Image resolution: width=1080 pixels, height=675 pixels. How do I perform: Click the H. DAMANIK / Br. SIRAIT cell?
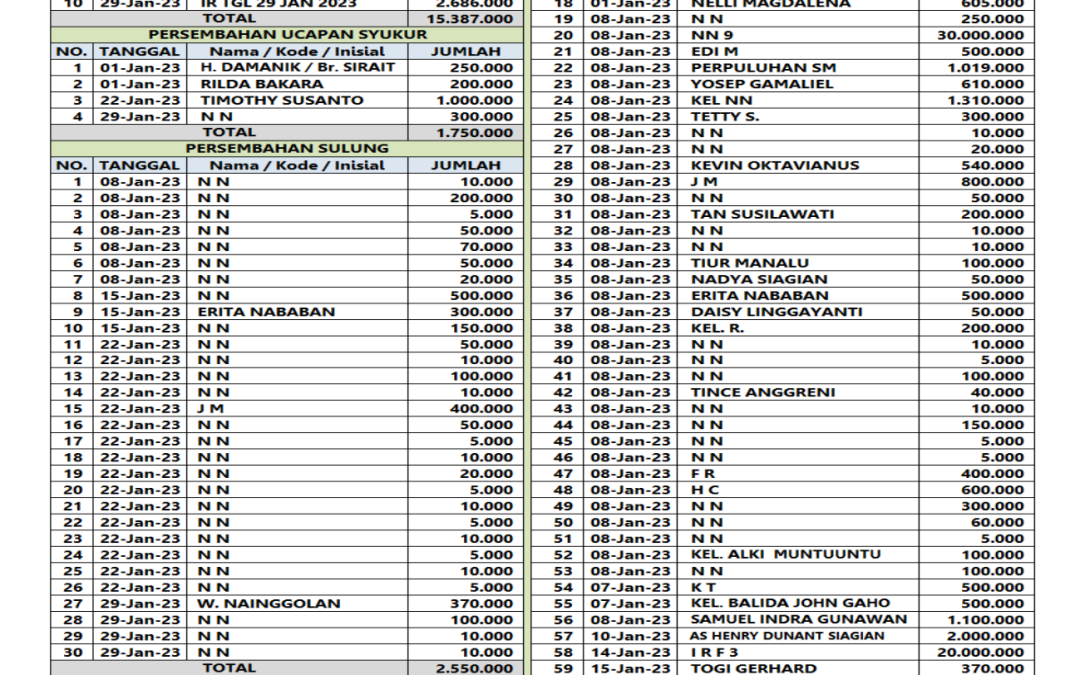(x=297, y=67)
